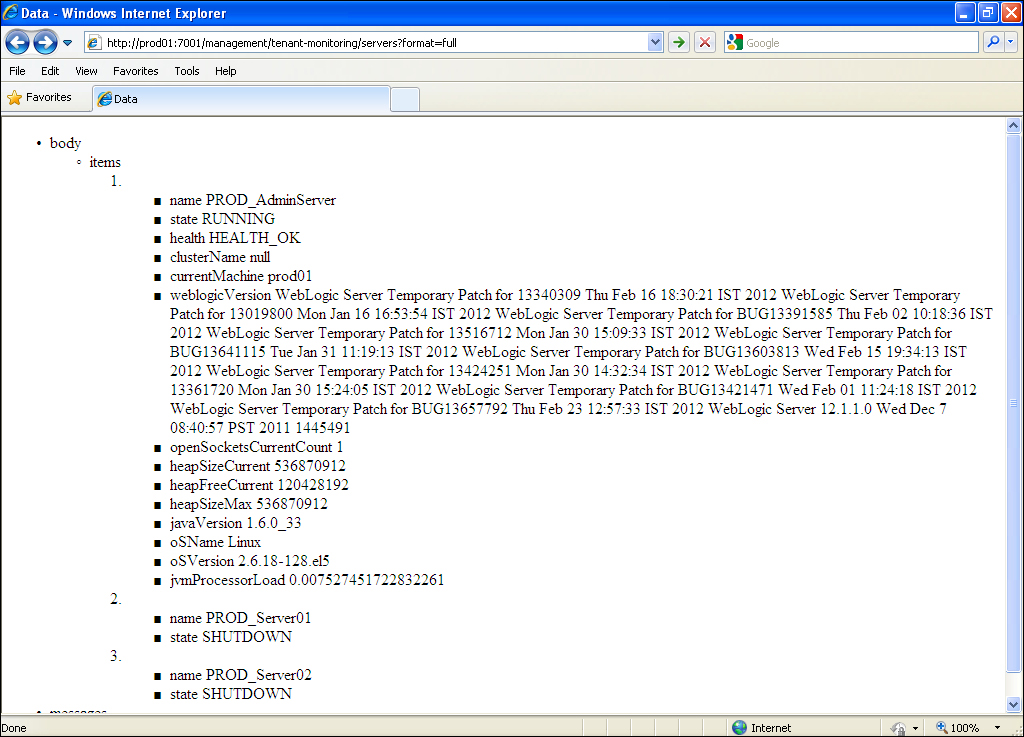Open the Tools menu

click(x=187, y=71)
